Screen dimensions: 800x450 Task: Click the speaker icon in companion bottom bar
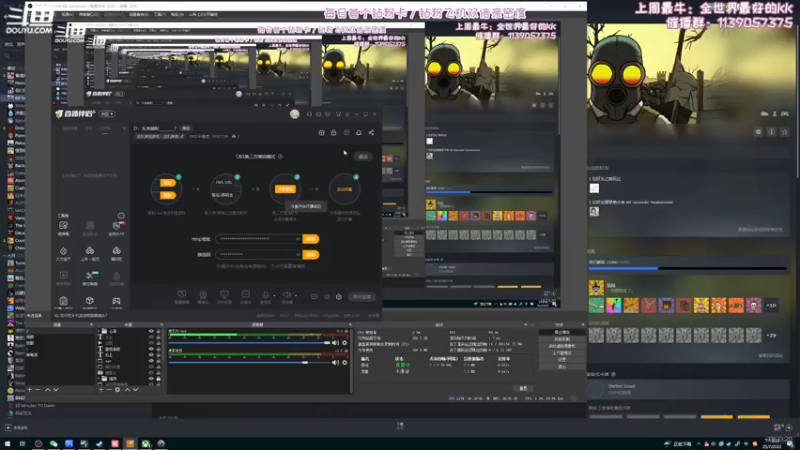(x=287, y=295)
